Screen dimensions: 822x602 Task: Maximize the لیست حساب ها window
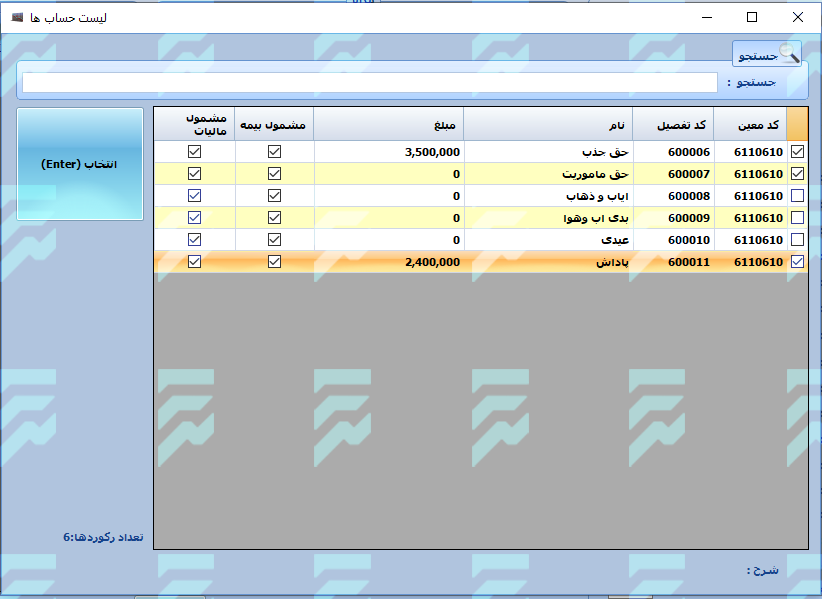point(752,17)
